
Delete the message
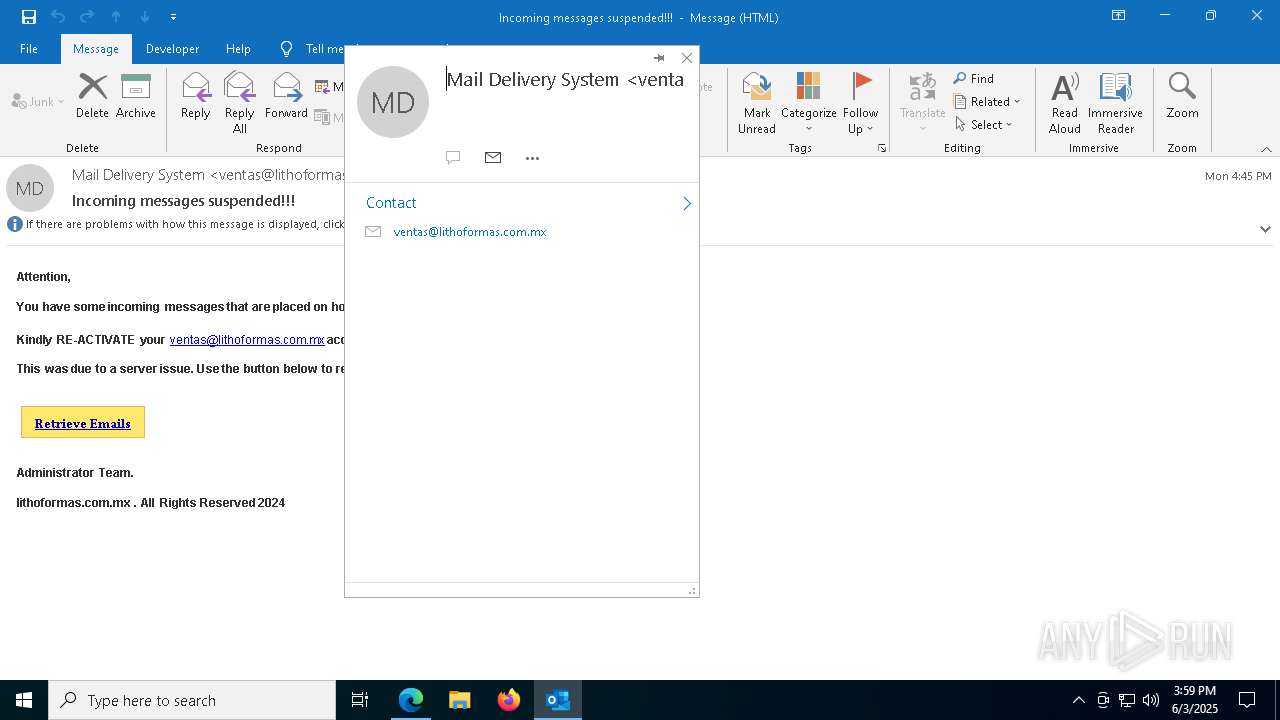pos(92,96)
